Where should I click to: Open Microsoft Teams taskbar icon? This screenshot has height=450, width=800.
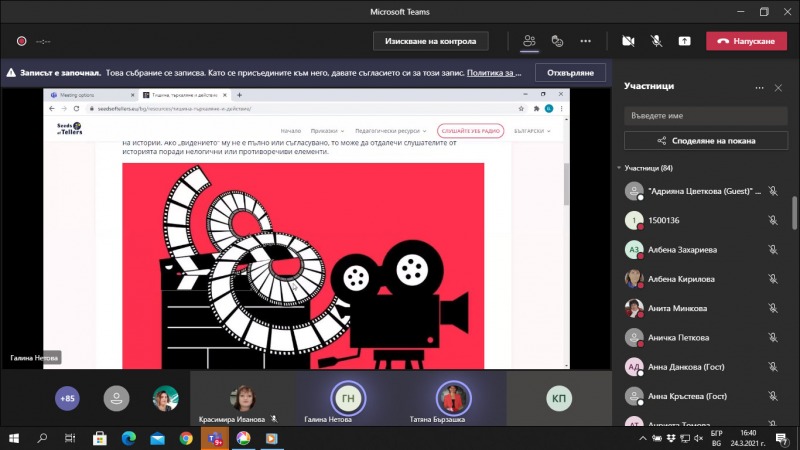coord(215,438)
